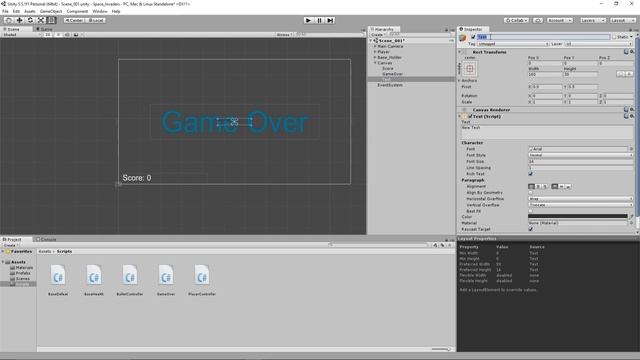This screenshot has height=360, width=640.
Task: Open the Layer dropdown in Inspector
Action: click(598, 44)
